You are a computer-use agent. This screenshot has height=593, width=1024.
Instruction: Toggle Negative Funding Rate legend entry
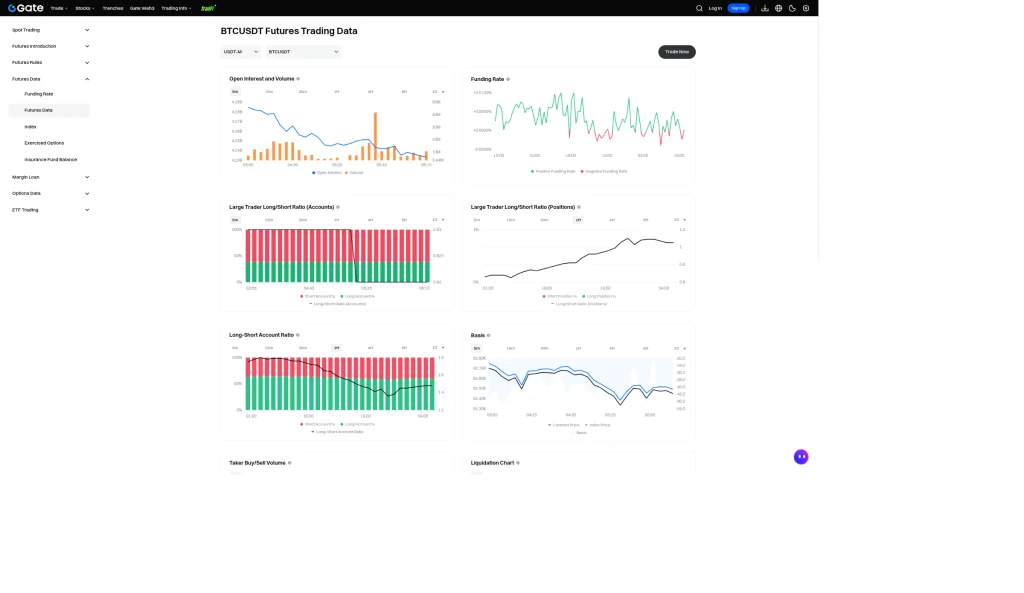coord(603,172)
